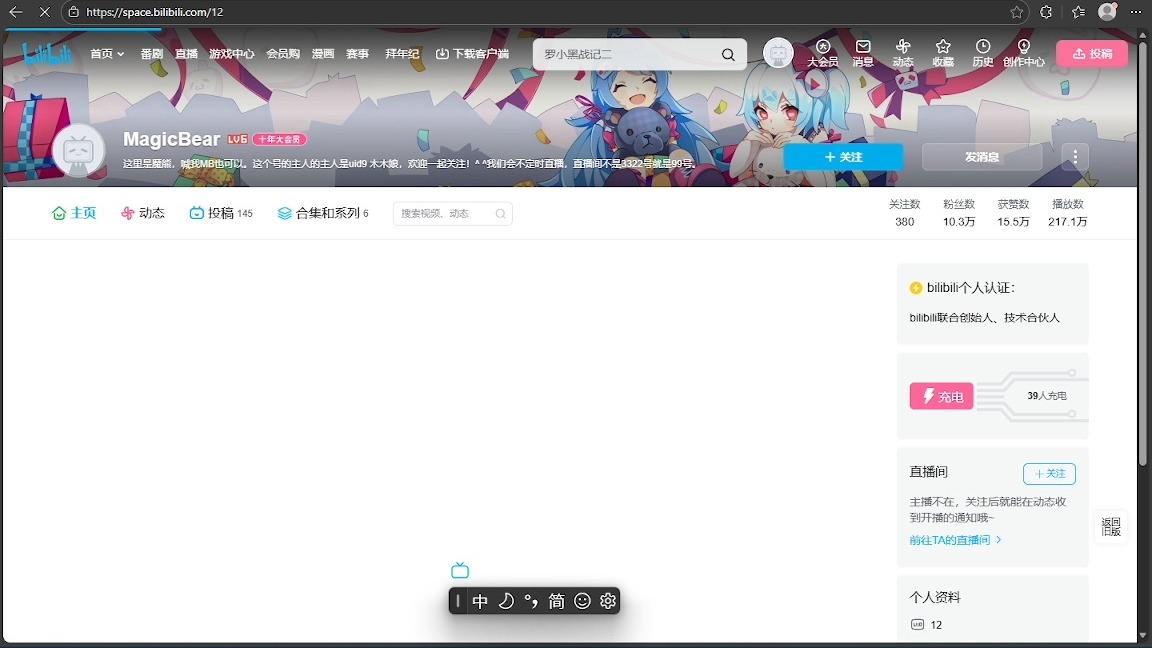
Task: Go to 番剧 section
Action: 151,54
